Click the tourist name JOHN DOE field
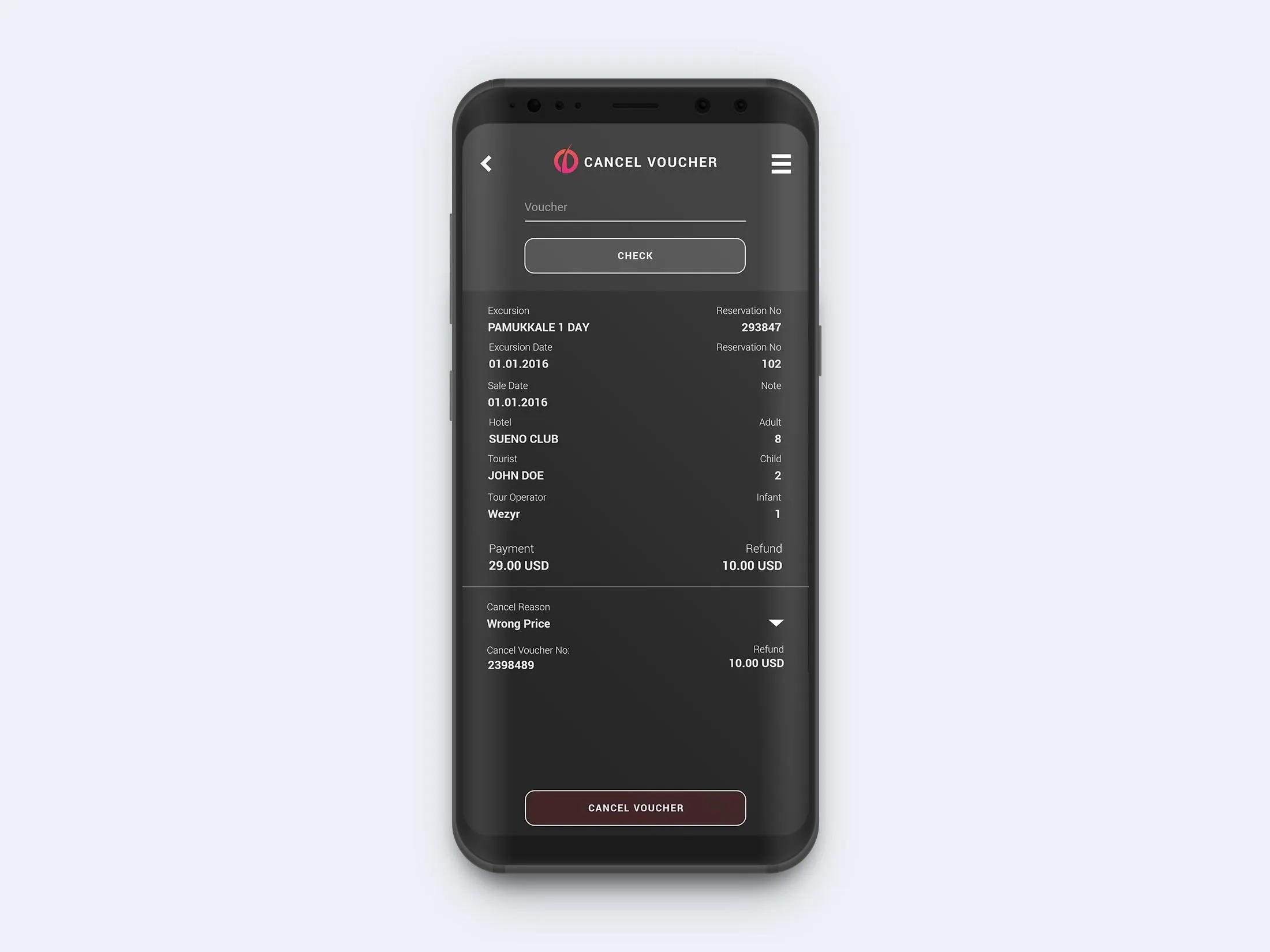 (516, 475)
